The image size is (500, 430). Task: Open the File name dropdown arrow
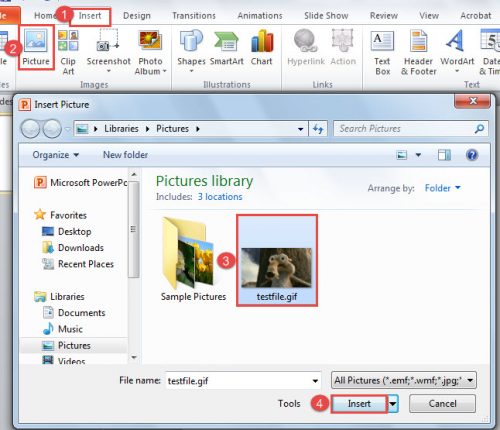pyautogui.click(x=315, y=381)
